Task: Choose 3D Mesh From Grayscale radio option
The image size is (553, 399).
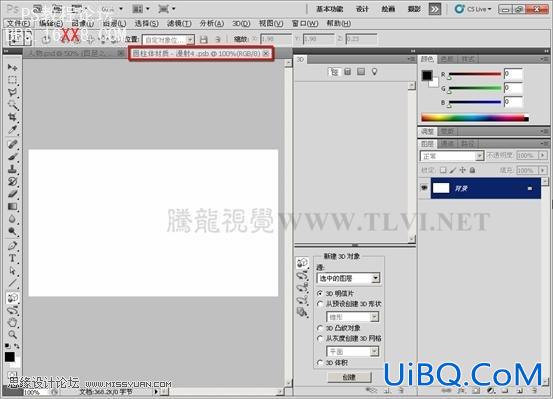Action: 320,338
